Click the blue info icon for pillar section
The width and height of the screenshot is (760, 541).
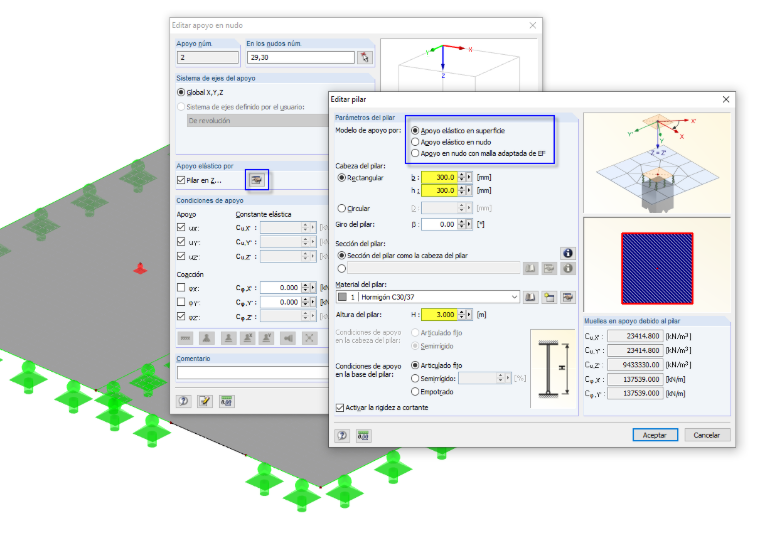[x=568, y=253]
